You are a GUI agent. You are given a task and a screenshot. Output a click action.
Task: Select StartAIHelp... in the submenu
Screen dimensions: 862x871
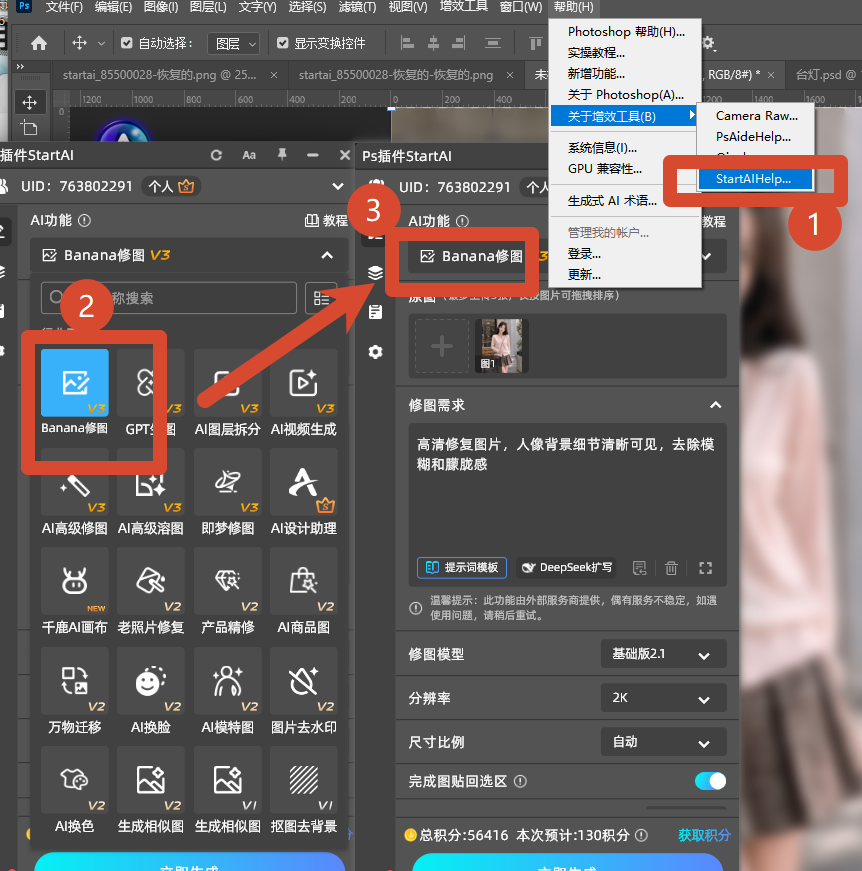pos(754,179)
